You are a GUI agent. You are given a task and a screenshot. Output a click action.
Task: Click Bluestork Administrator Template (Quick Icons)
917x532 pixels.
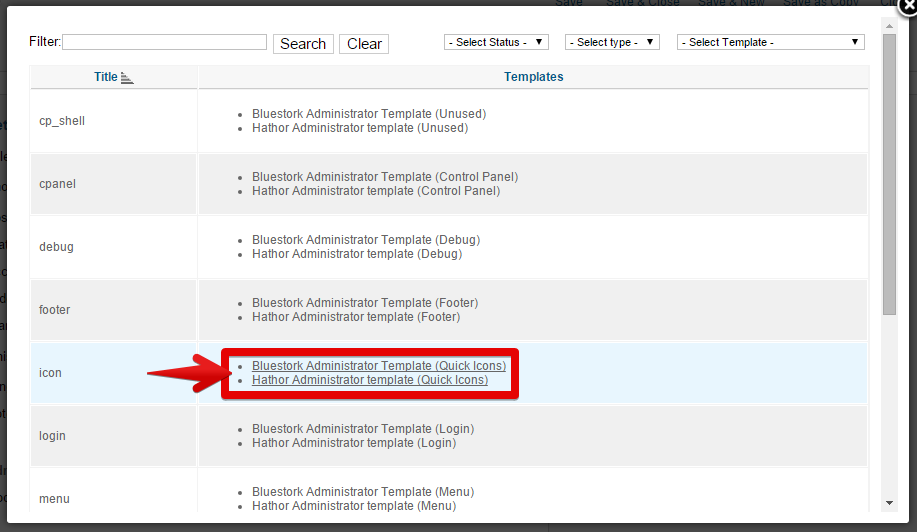click(379, 366)
